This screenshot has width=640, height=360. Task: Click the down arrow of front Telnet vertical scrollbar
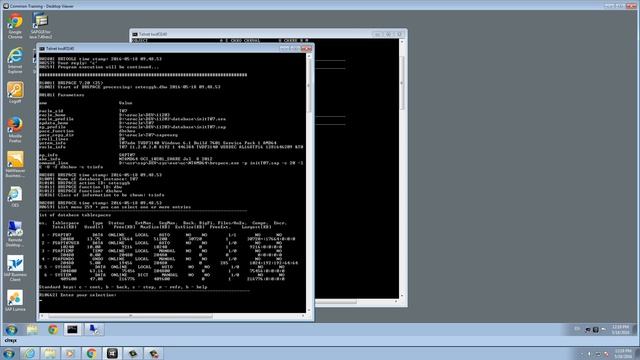tap(309, 310)
